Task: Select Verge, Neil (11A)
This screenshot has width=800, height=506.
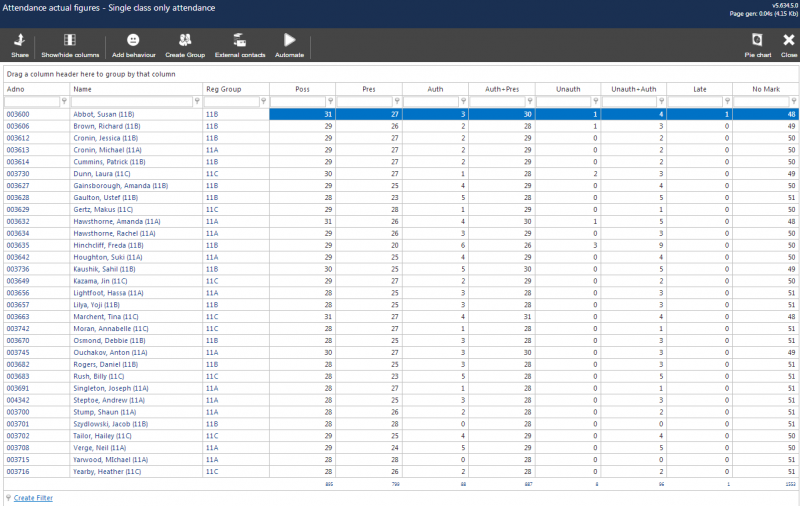Action: click(99, 448)
